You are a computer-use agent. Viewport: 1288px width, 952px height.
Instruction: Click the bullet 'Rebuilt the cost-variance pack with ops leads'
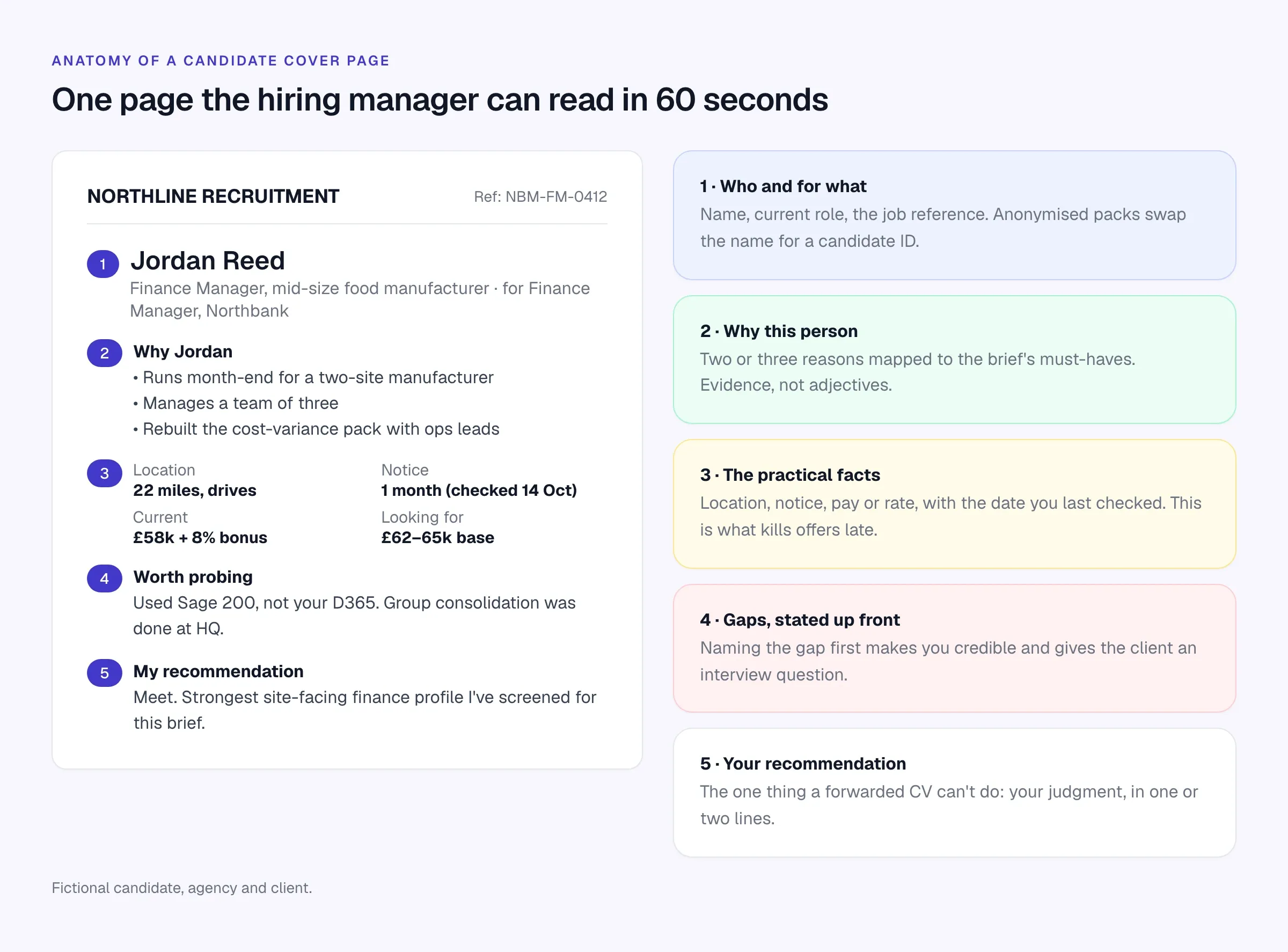coord(316,429)
